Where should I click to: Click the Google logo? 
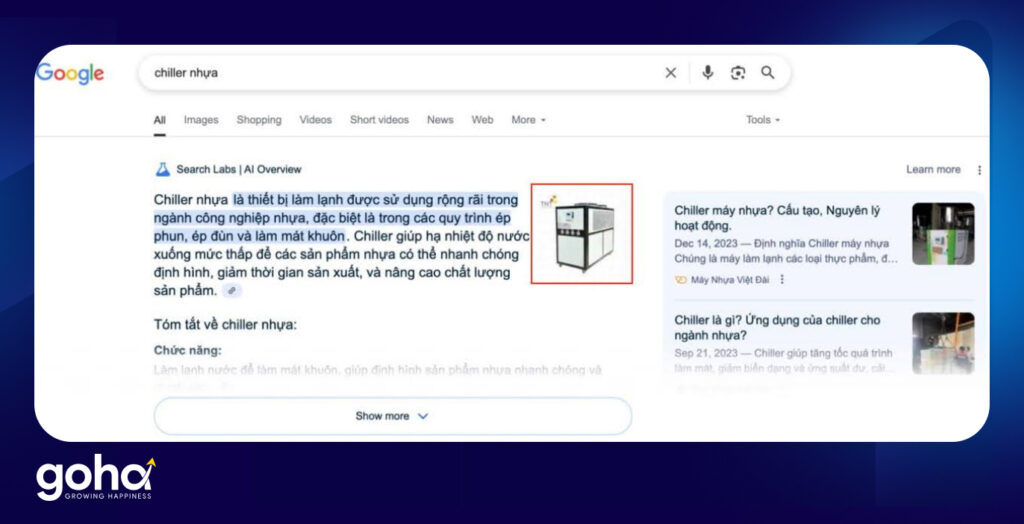pos(70,73)
